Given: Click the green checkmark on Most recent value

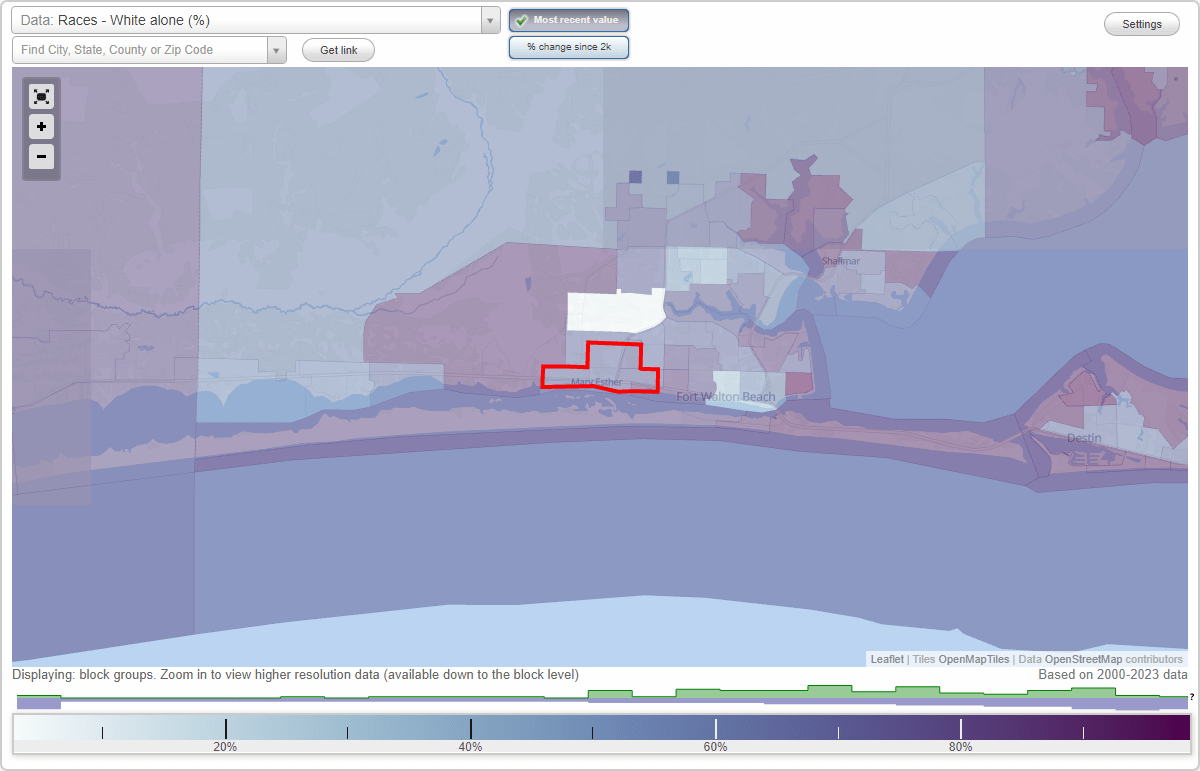Looking at the screenshot, I should [521, 20].
